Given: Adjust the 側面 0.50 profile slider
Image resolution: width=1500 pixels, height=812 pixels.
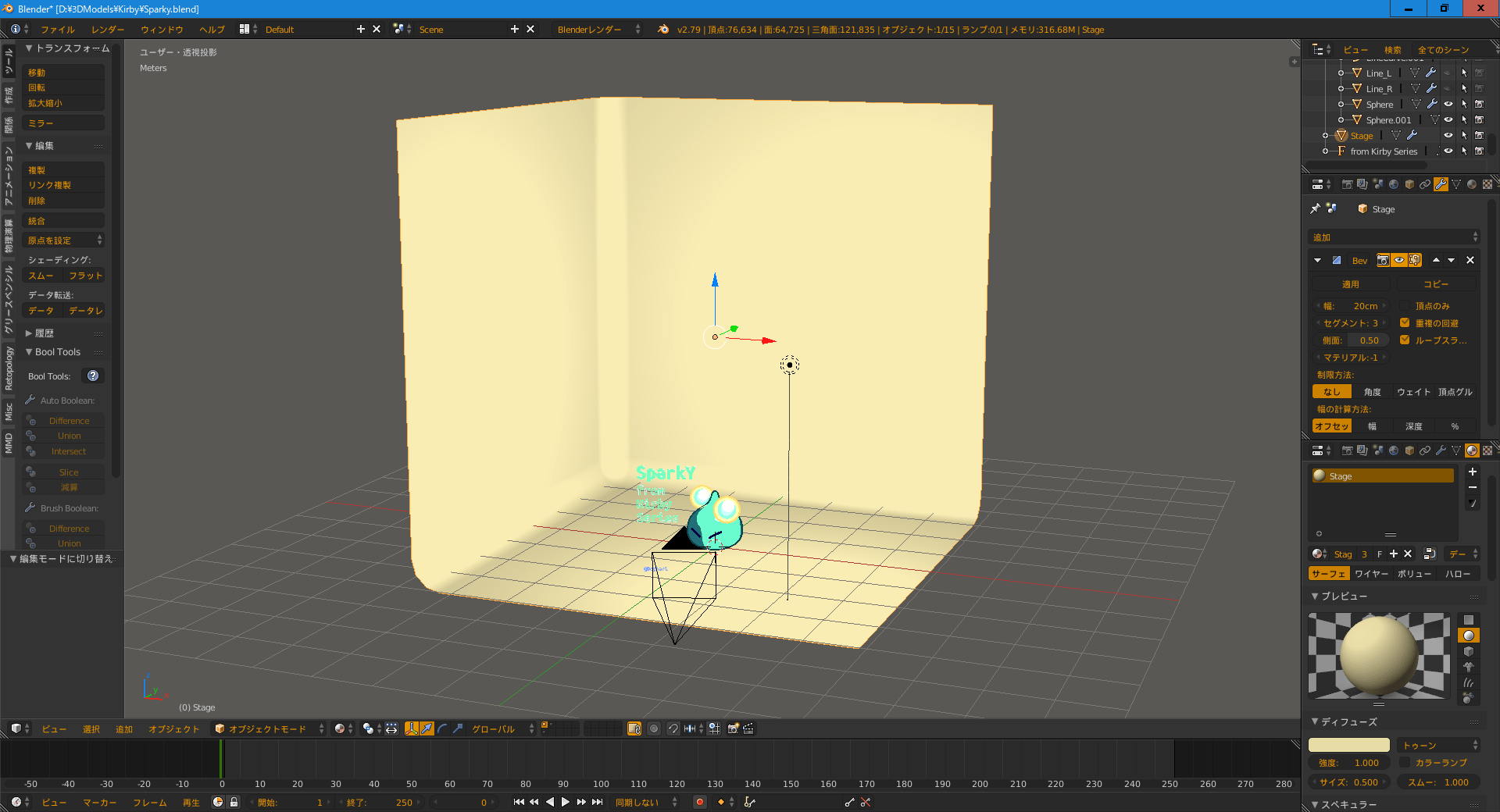Looking at the screenshot, I should click(x=1351, y=340).
